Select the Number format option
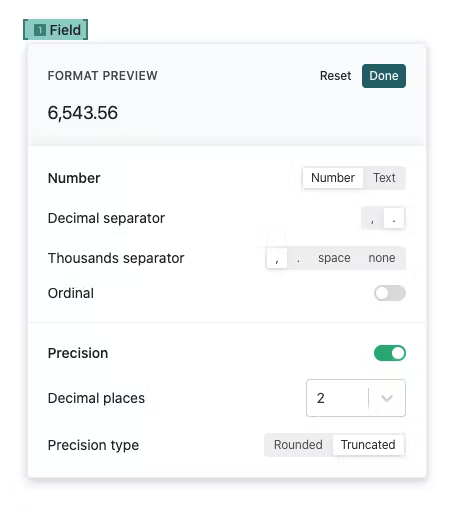This screenshot has width=469, height=523. pos(333,178)
